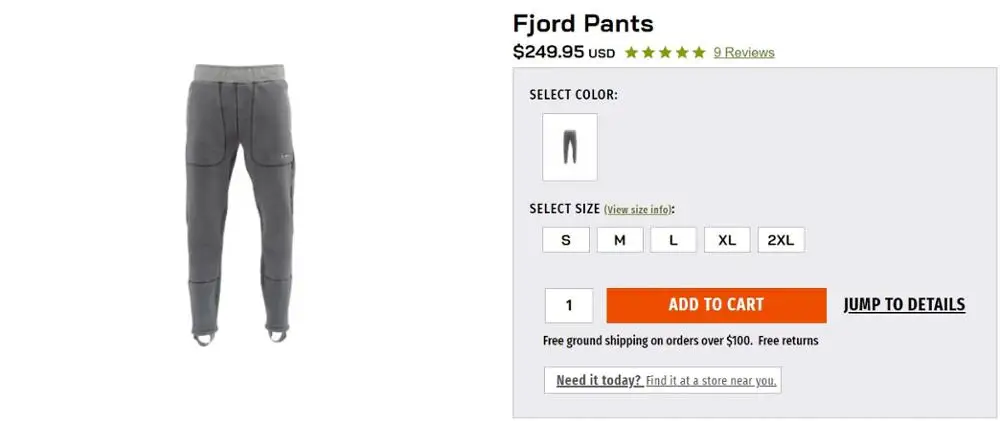This screenshot has height=421, width=1000.
Task: Choose size M
Action: (x=620, y=240)
